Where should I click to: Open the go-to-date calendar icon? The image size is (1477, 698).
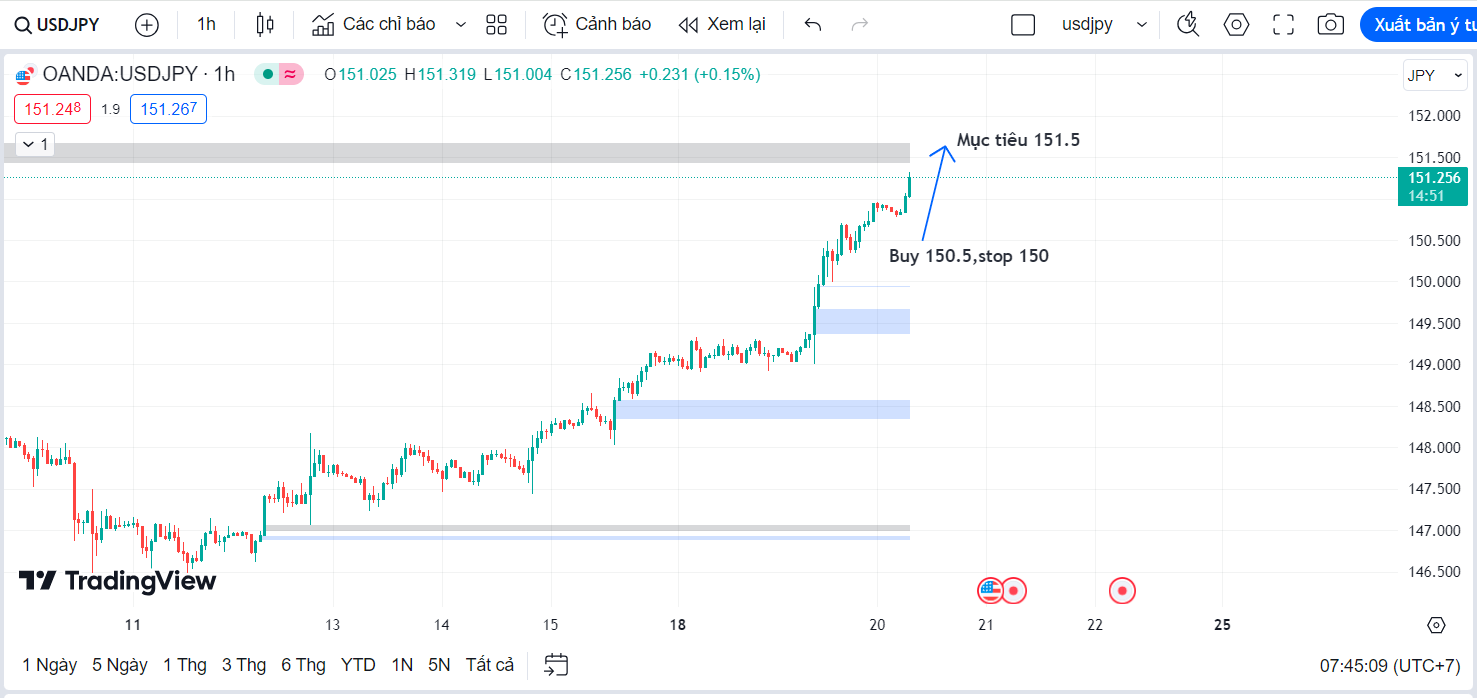(556, 665)
